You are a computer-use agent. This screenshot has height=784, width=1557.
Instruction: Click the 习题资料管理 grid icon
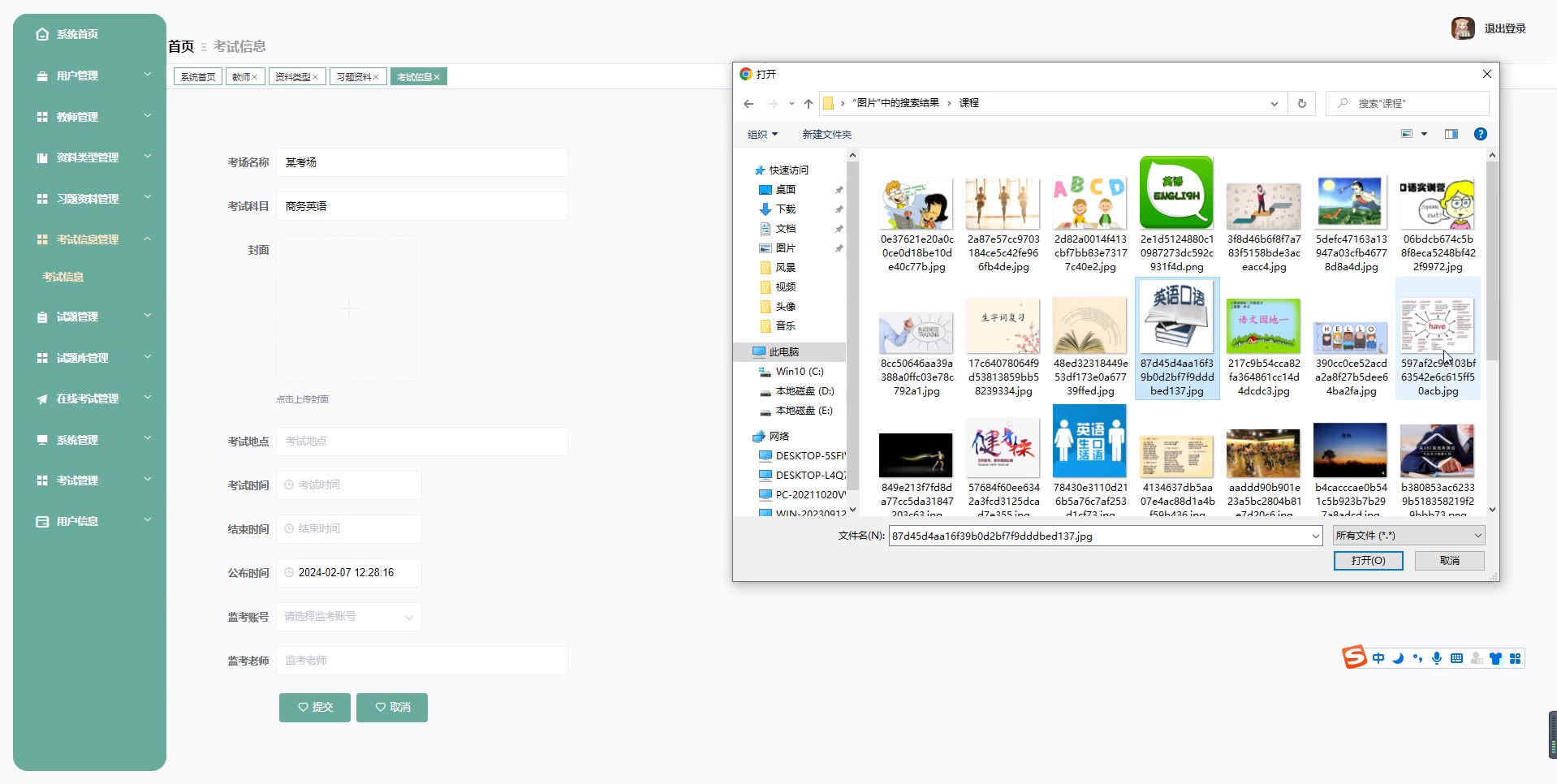pyautogui.click(x=42, y=199)
